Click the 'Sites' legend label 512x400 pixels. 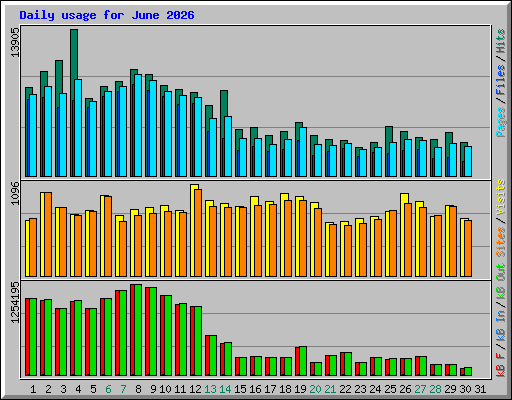(x=500, y=242)
